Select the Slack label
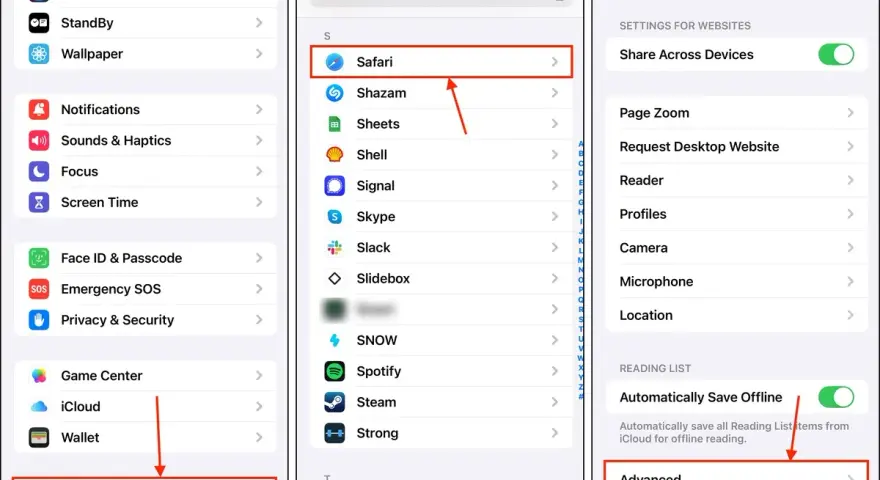The width and height of the screenshot is (880, 480). 373,248
